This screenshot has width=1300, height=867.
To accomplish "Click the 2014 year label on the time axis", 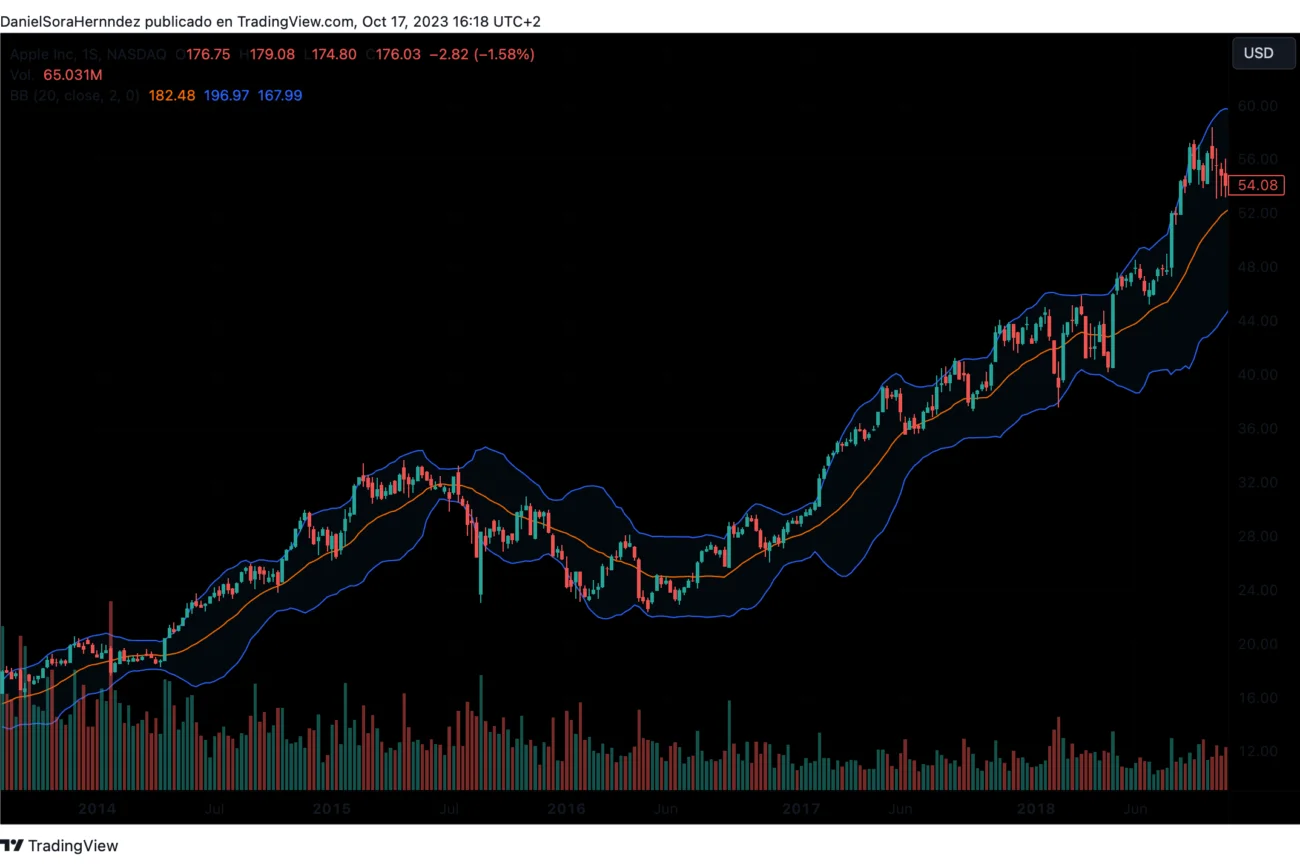I will click(96, 808).
